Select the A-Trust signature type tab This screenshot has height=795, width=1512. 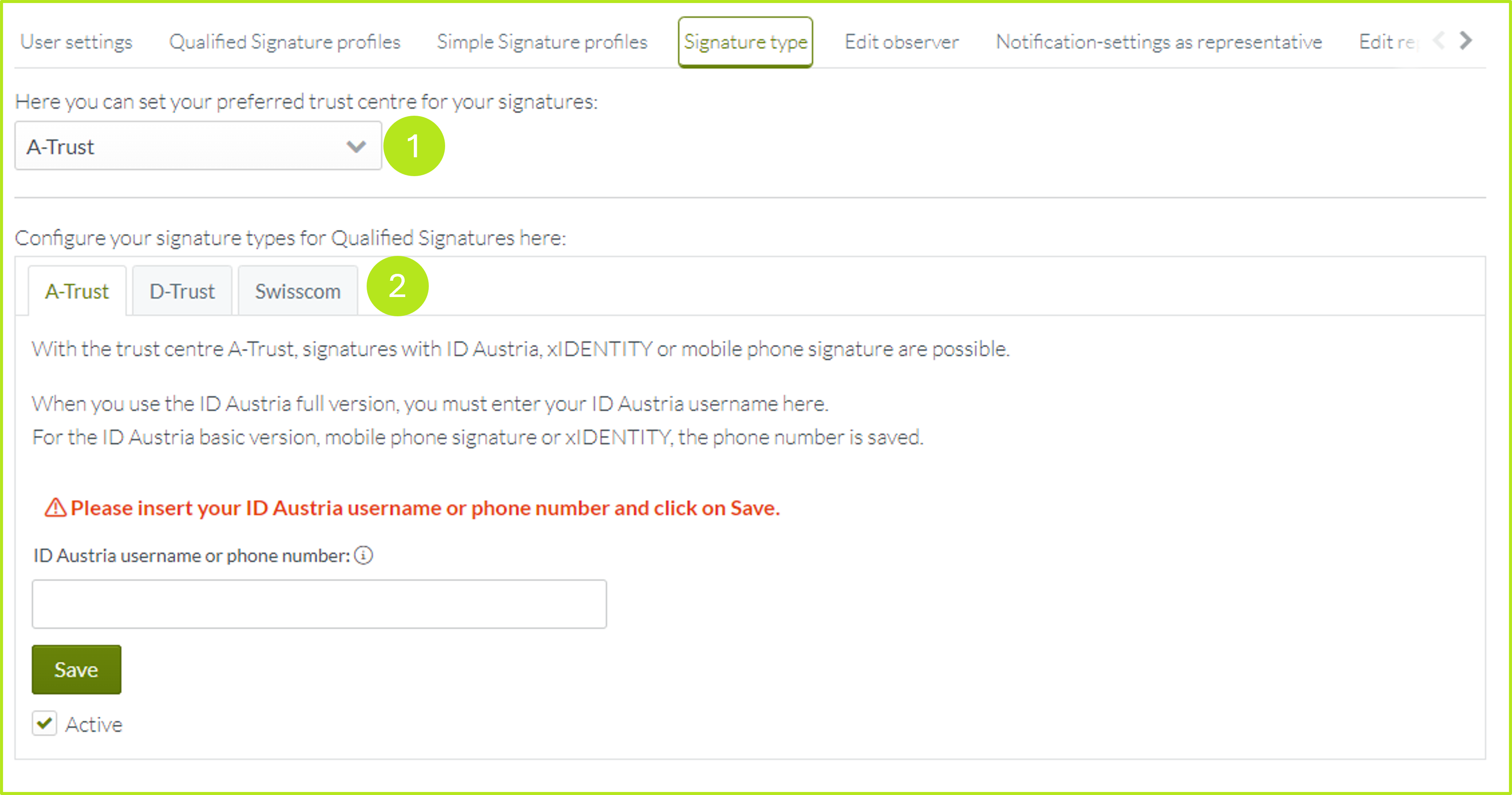77,291
